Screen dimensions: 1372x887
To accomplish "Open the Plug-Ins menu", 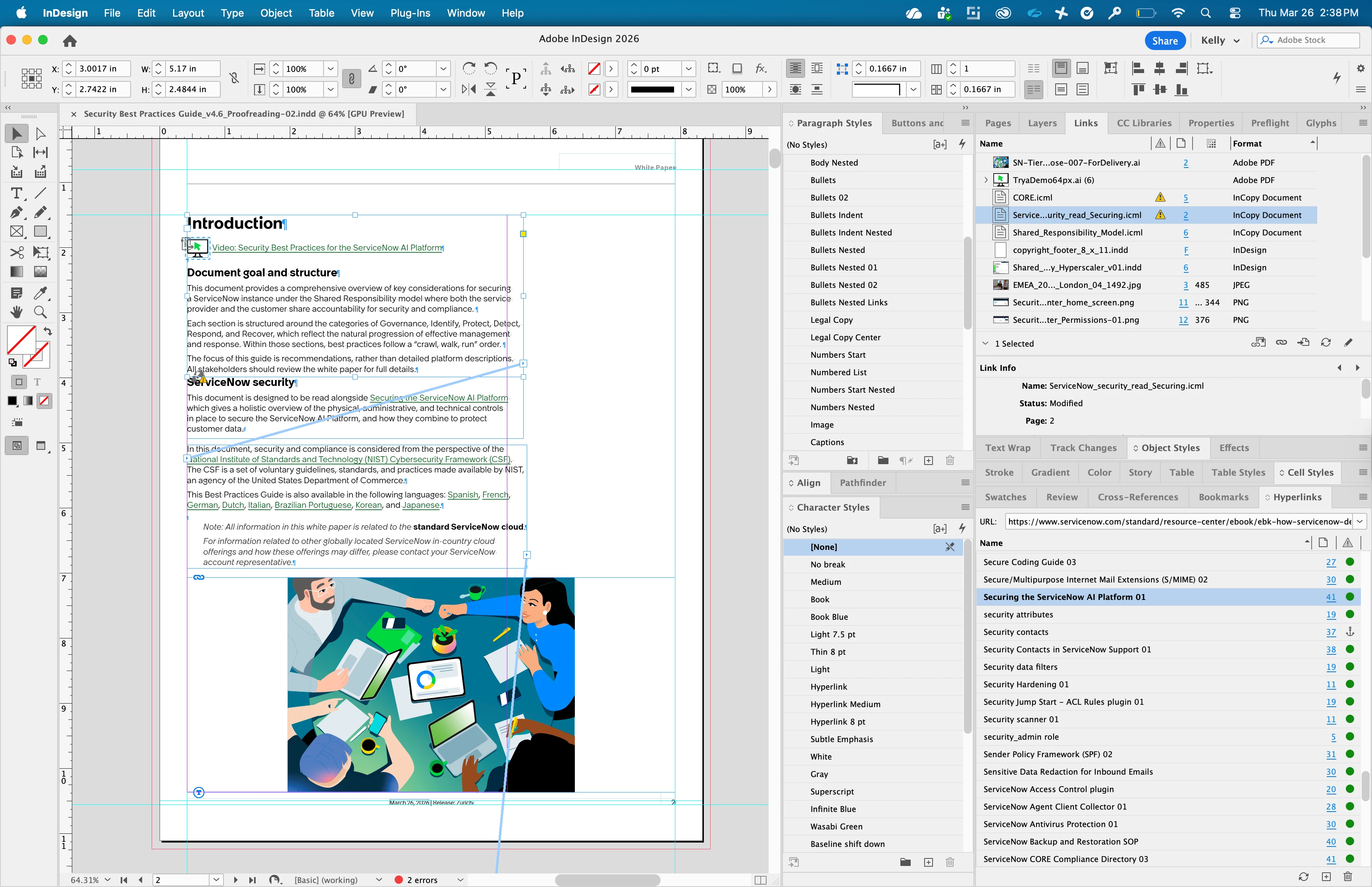I will pyautogui.click(x=410, y=13).
